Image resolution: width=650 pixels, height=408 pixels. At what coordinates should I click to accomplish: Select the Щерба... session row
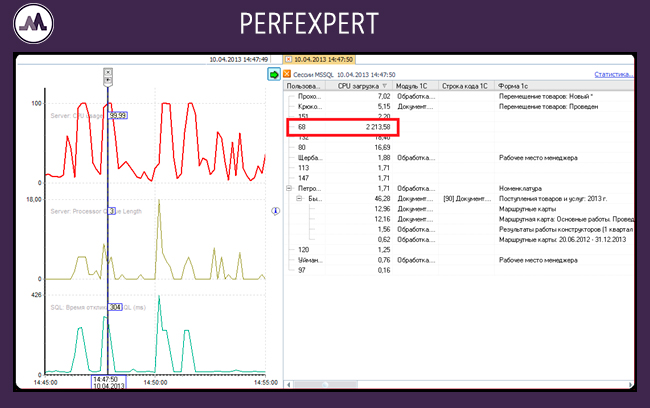tap(459, 158)
